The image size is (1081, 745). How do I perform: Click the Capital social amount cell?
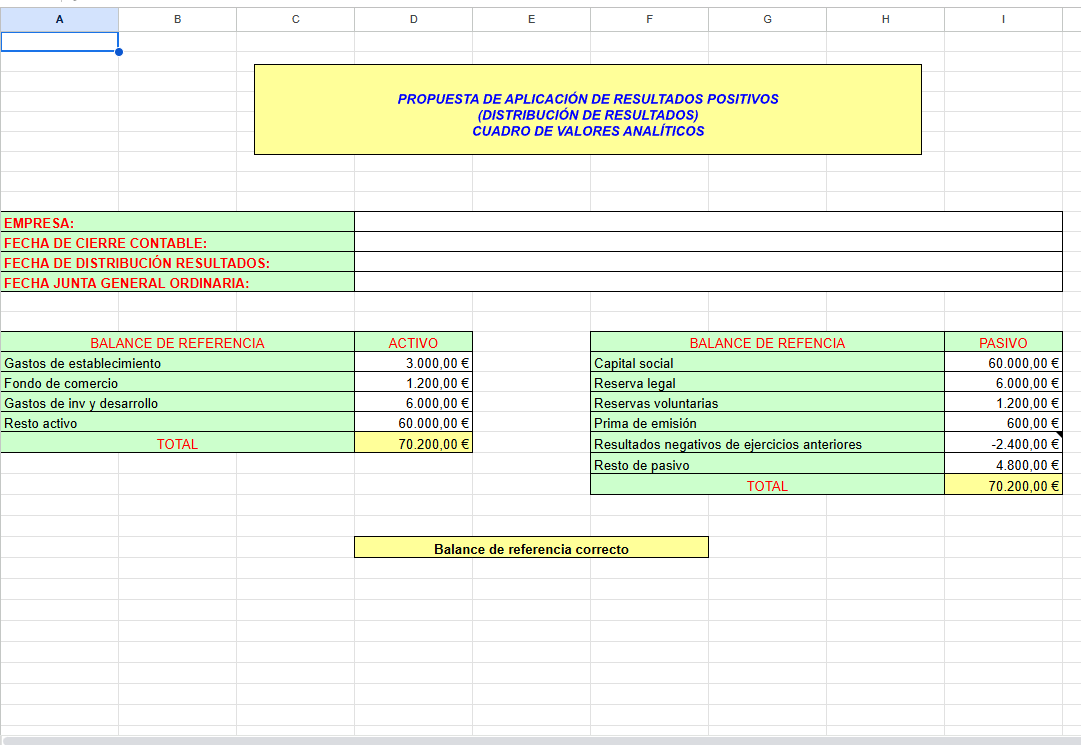coord(1003,363)
